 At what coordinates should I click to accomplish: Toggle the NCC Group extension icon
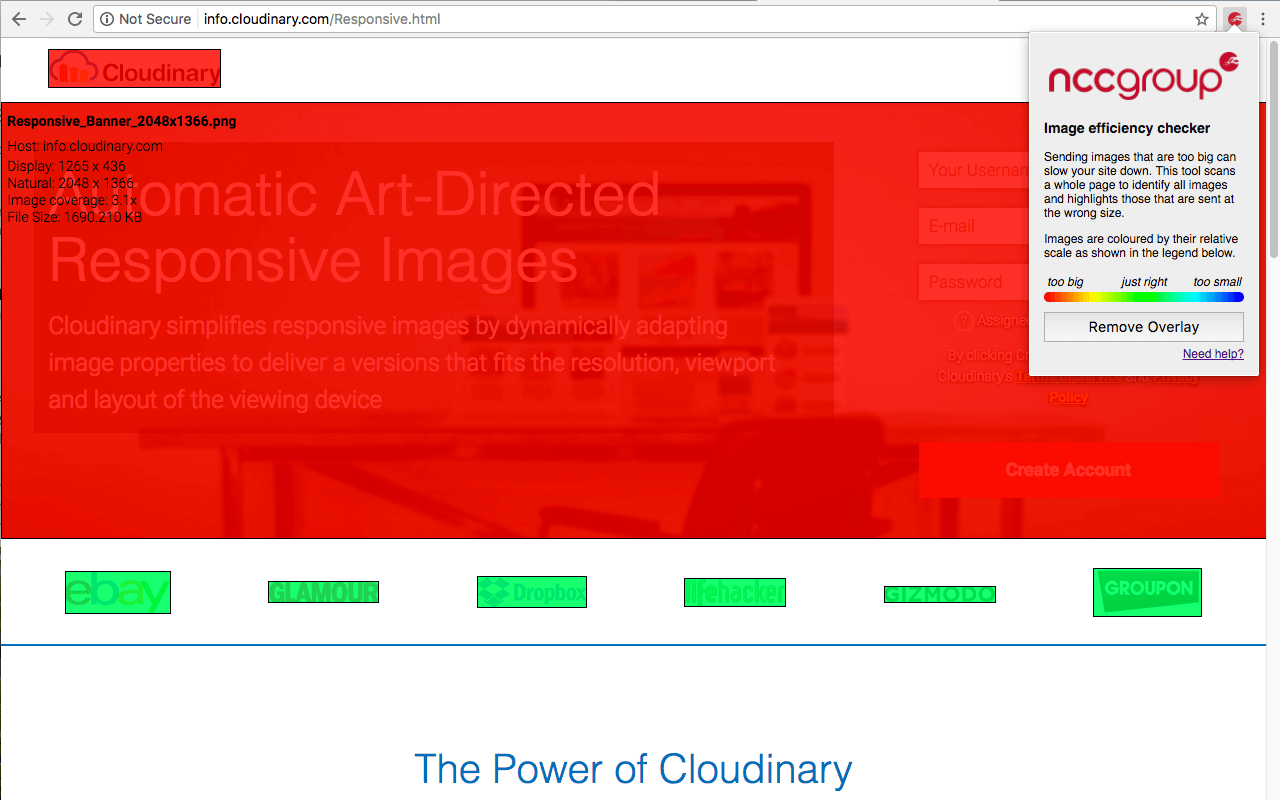1236,19
